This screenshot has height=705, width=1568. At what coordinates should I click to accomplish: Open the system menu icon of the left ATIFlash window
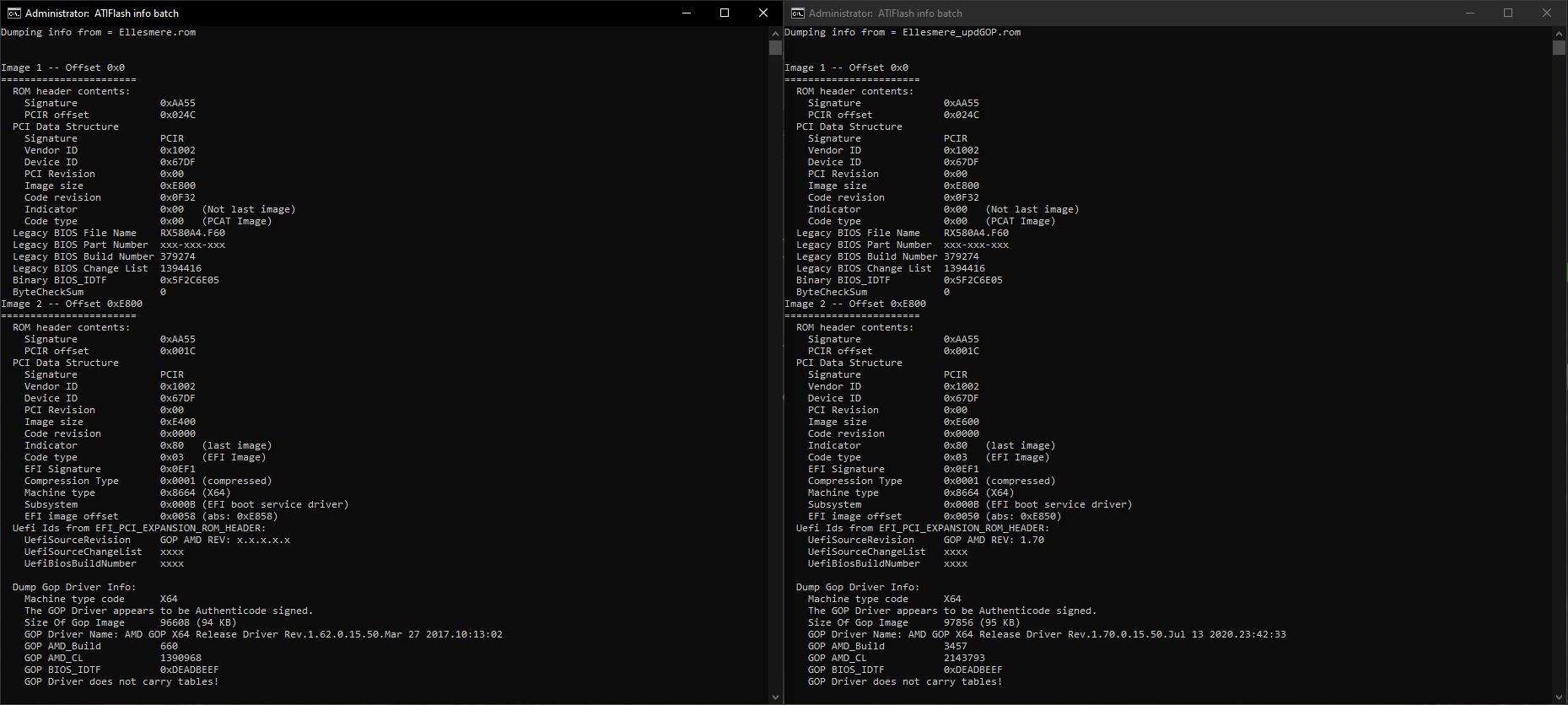point(14,13)
